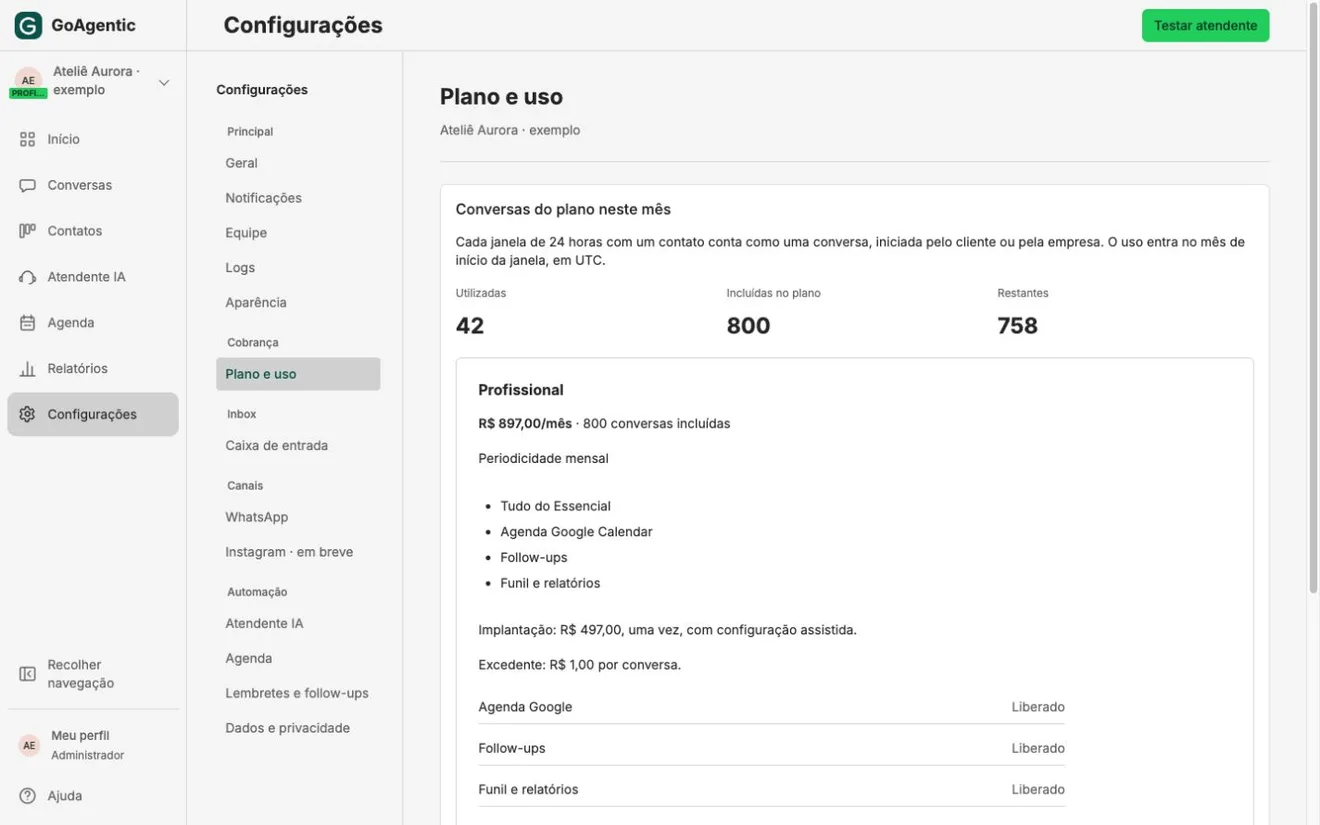Click the Recolher navegação collapse icon
The width and height of the screenshot is (1320, 825).
point(27,674)
